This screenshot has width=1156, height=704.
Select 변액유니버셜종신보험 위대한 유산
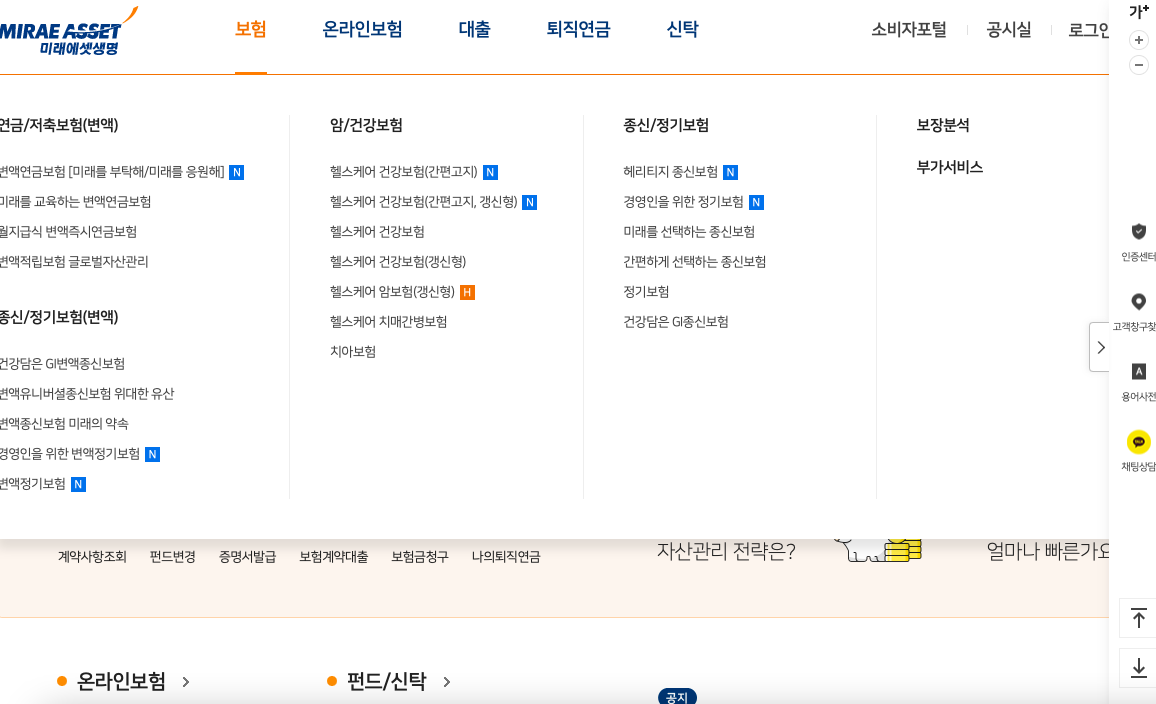(x=87, y=394)
